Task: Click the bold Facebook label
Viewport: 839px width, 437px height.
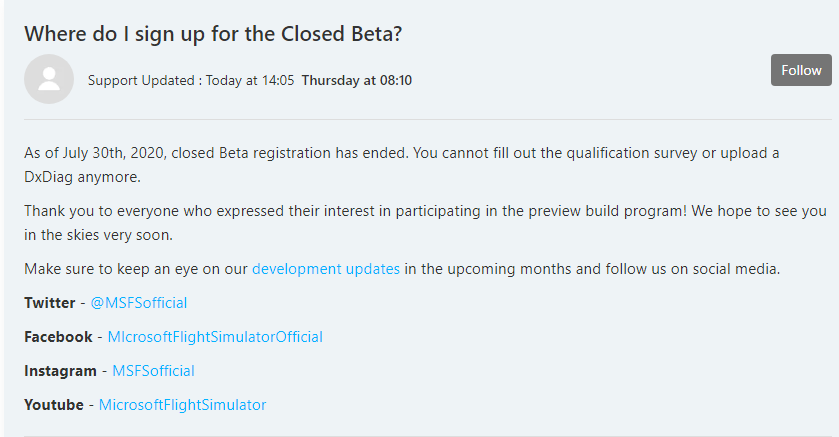Action: tap(58, 337)
